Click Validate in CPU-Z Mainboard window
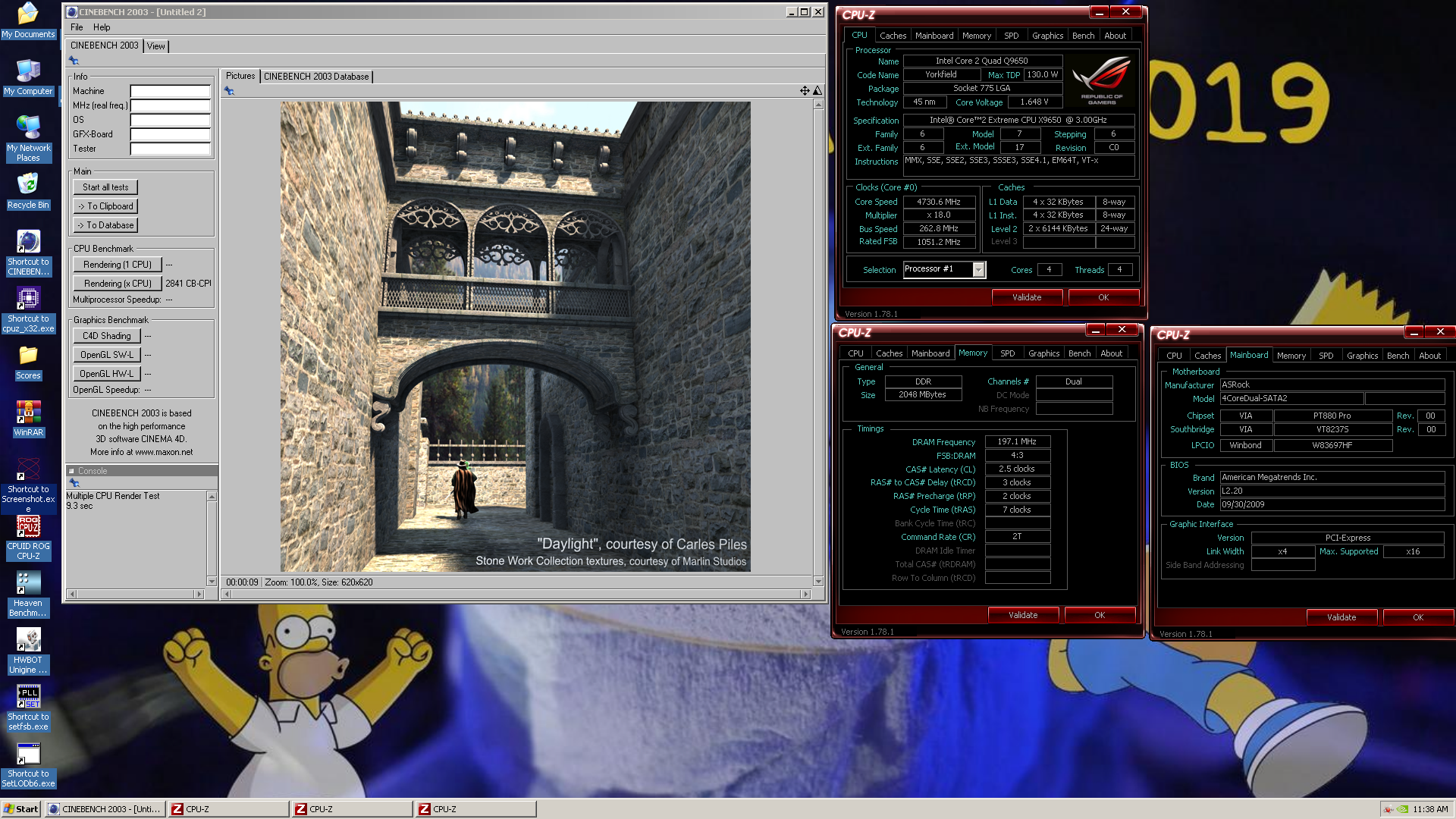1456x819 pixels. coord(1341,617)
